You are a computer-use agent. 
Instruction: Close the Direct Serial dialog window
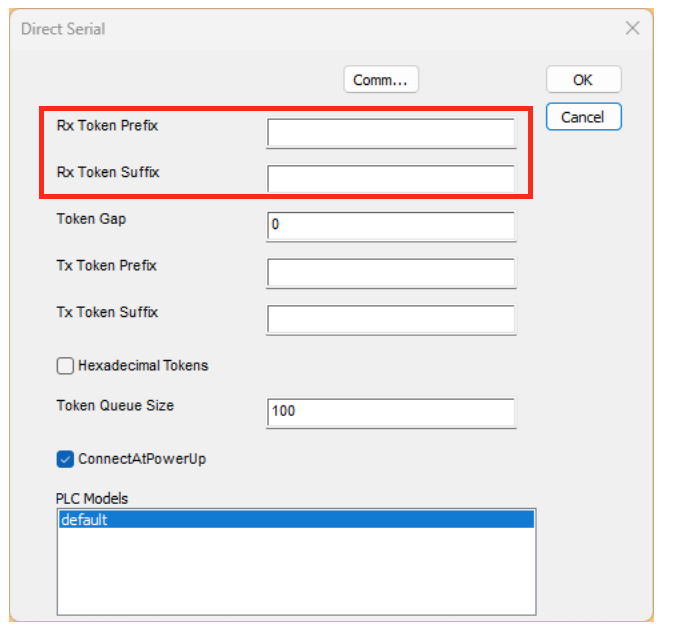[x=632, y=29]
